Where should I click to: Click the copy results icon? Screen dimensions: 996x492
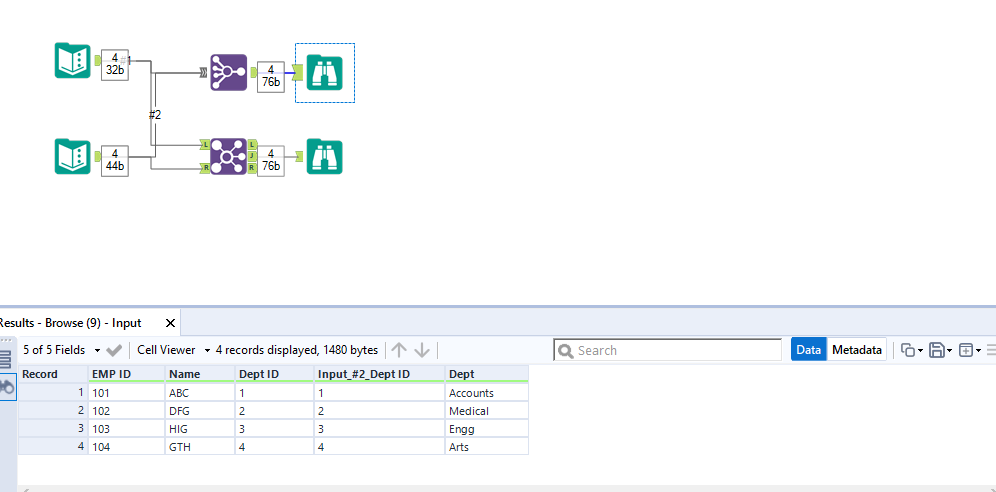(908, 350)
